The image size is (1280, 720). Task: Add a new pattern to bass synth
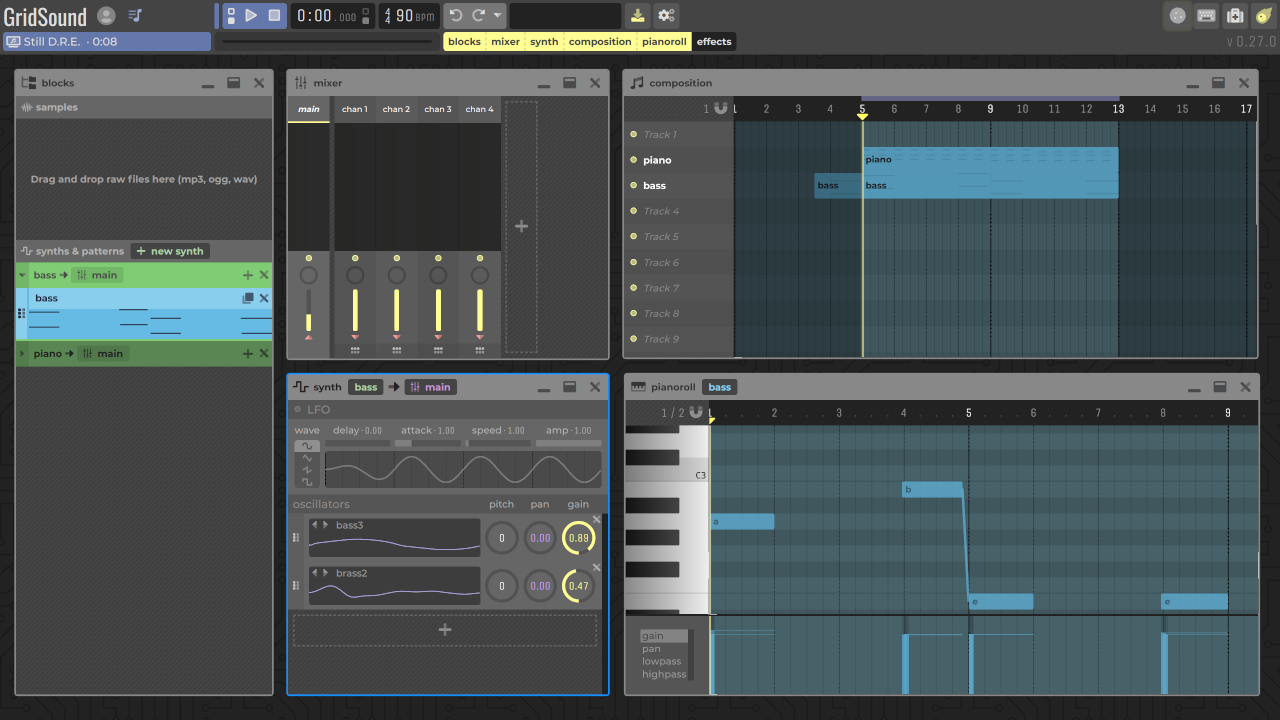(x=248, y=275)
